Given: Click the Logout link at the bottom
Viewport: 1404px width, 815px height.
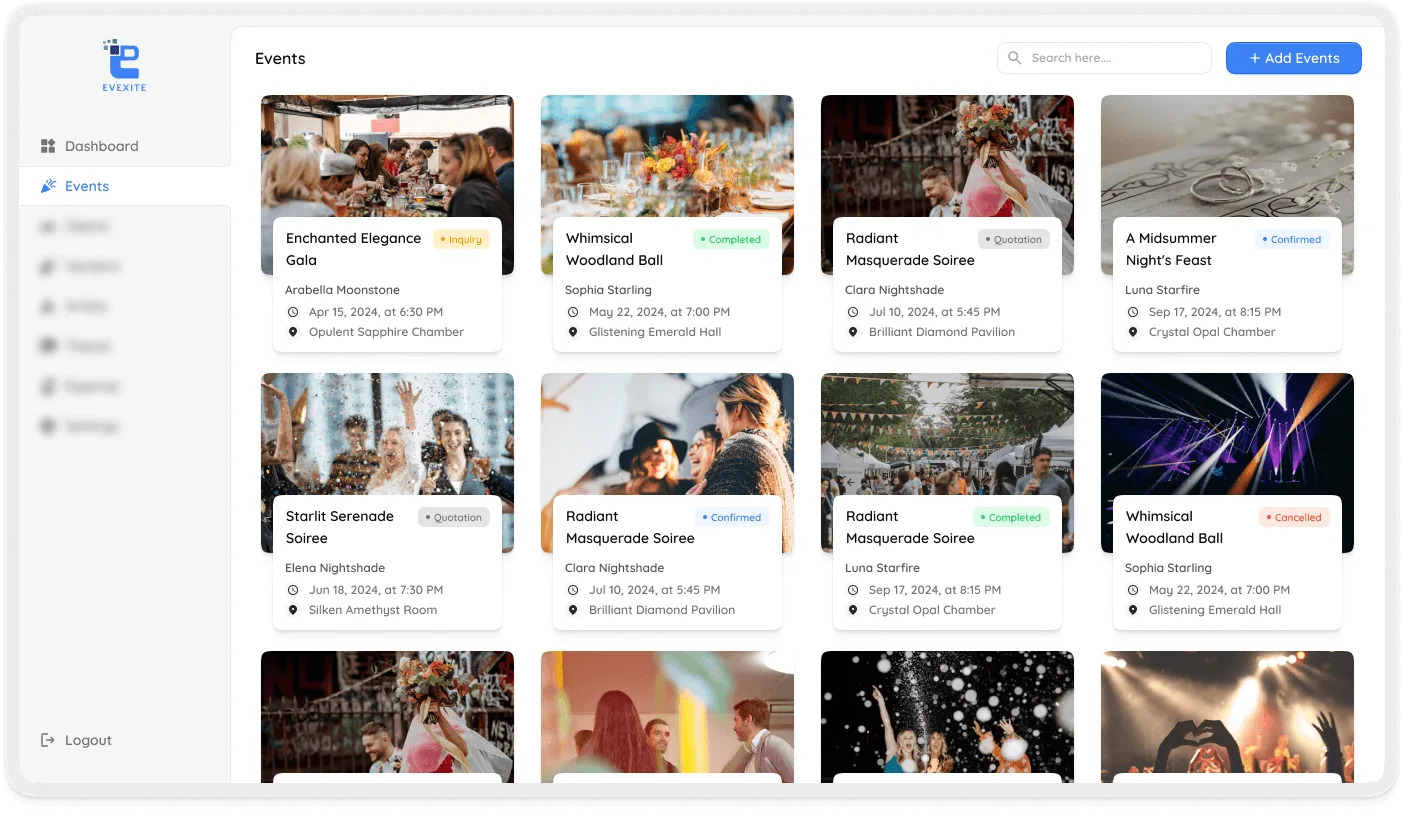Looking at the screenshot, I should pos(87,740).
